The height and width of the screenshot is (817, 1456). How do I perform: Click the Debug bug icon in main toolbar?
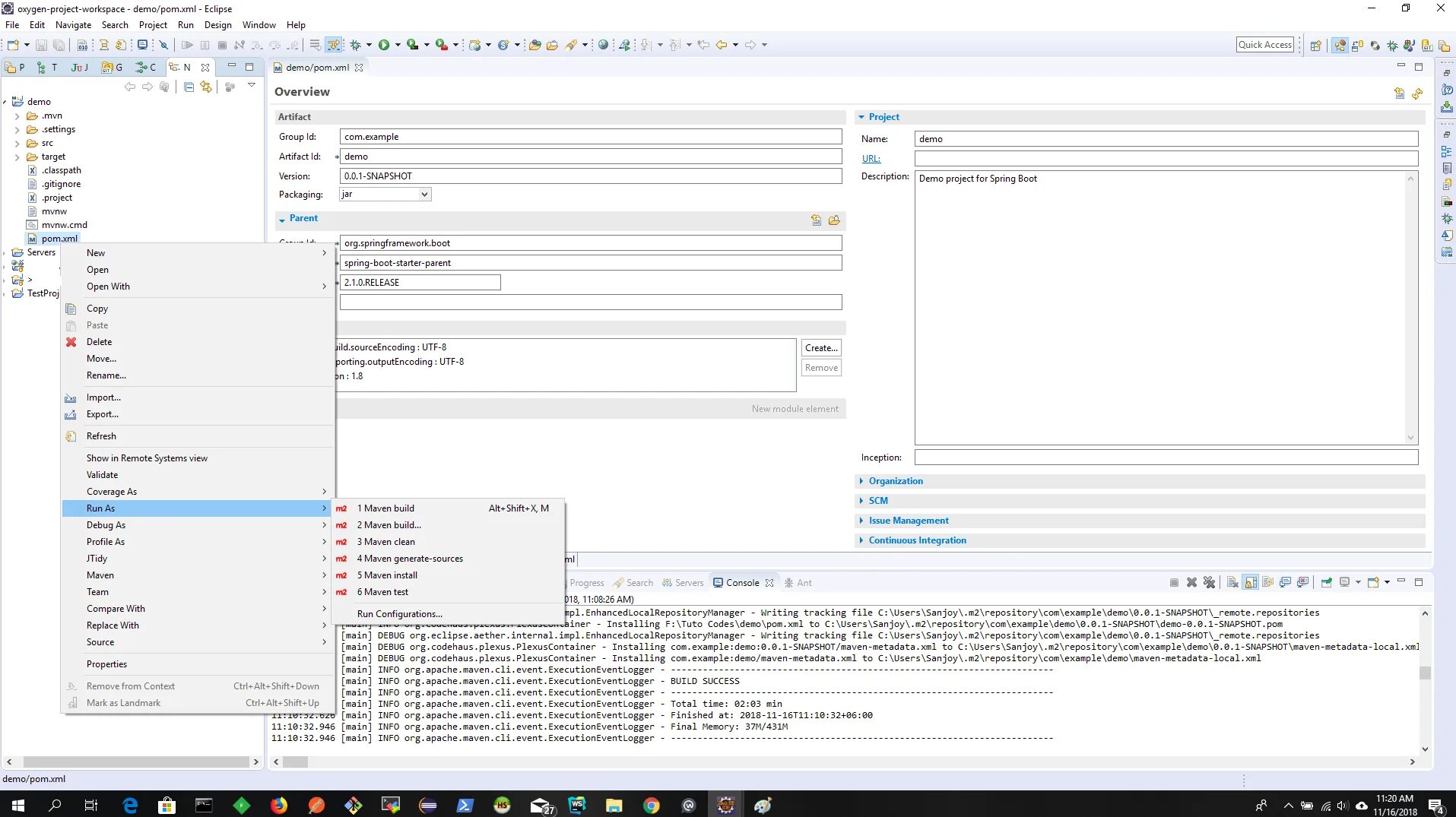point(355,45)
